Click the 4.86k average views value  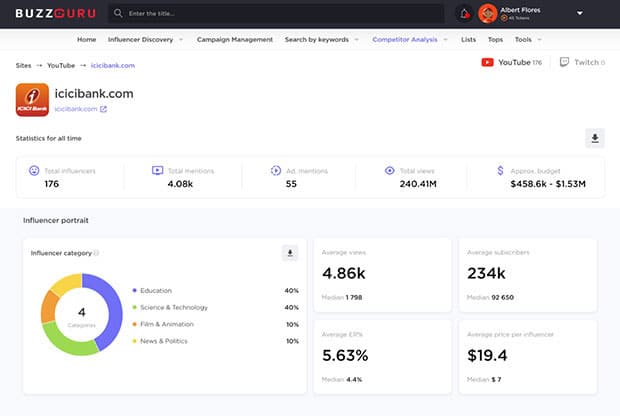[x=344, y=273]
